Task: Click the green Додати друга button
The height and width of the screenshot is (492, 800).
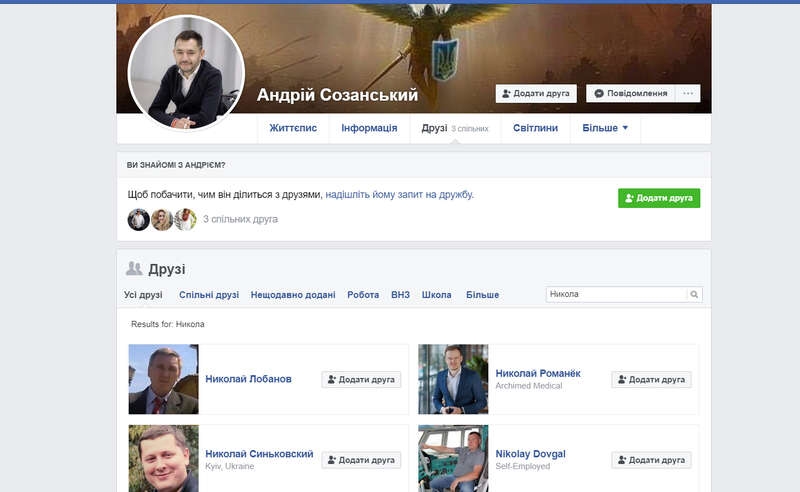Action: tap(659, 198)
